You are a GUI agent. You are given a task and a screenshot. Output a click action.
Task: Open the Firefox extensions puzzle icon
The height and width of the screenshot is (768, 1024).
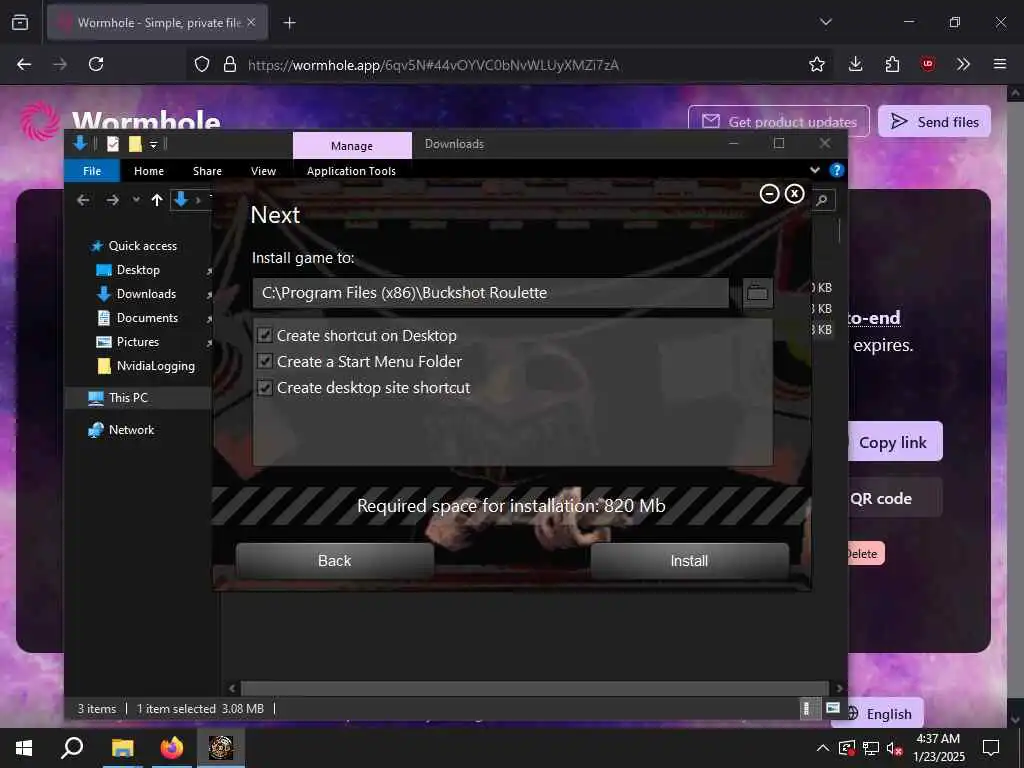click(x=892, y=64)
